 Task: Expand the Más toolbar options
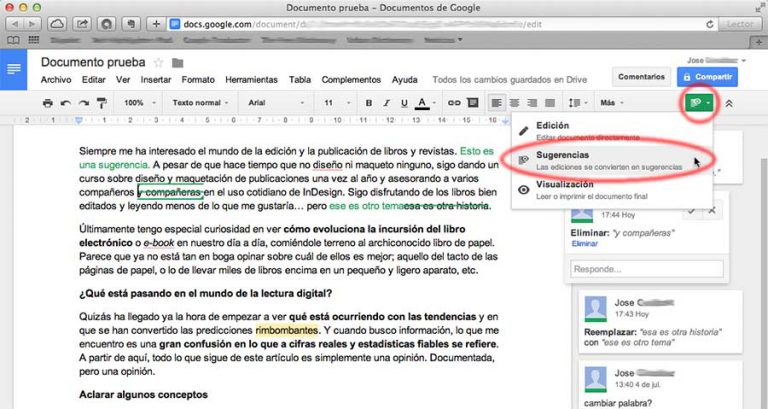[x=612, y=103]
